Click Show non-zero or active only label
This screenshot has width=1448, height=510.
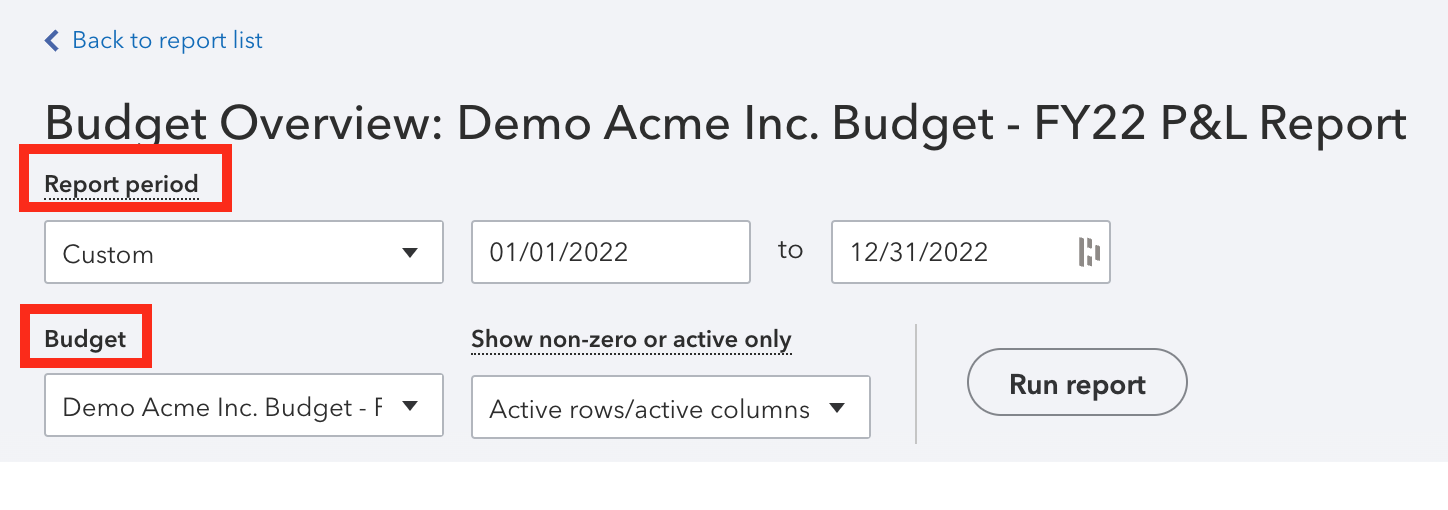[631, 340]
